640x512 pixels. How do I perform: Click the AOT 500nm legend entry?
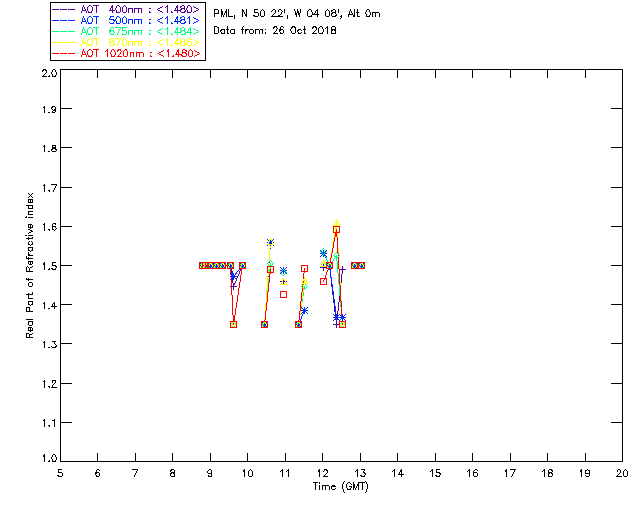point(126,20)
